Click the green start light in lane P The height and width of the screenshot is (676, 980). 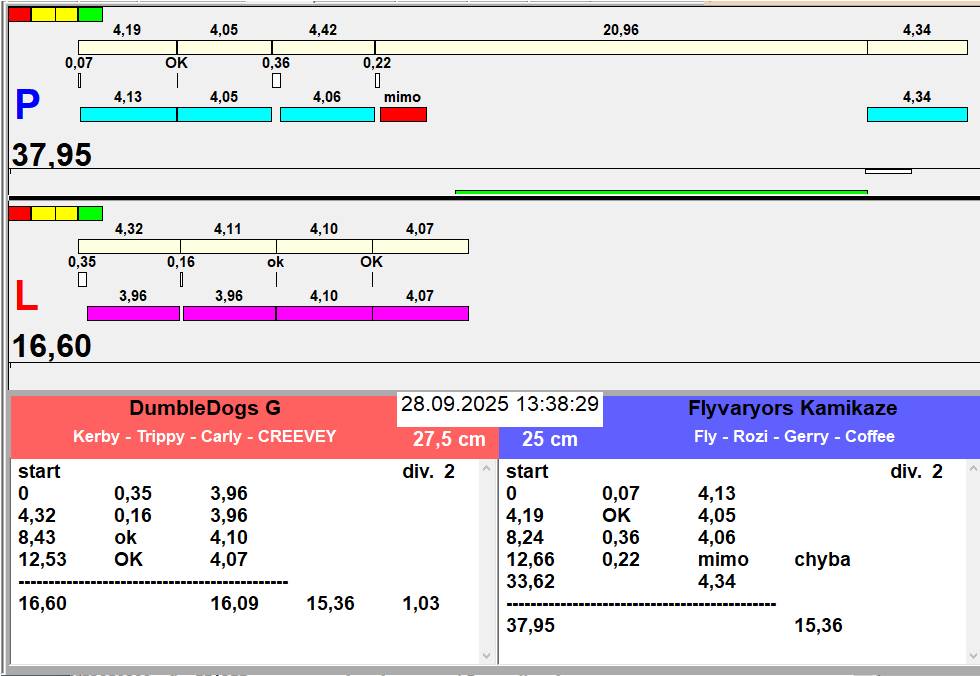pyautogui.click(x=91, y=15)
